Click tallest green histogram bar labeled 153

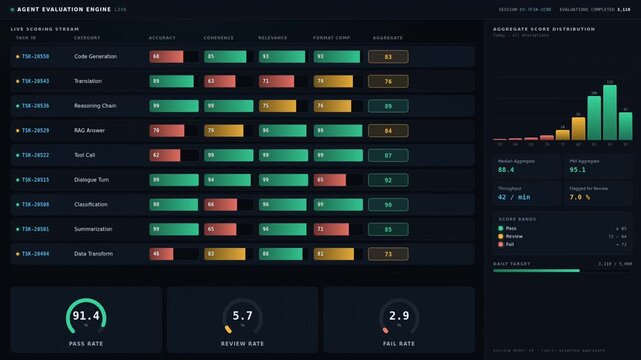(x=610, y=112)
